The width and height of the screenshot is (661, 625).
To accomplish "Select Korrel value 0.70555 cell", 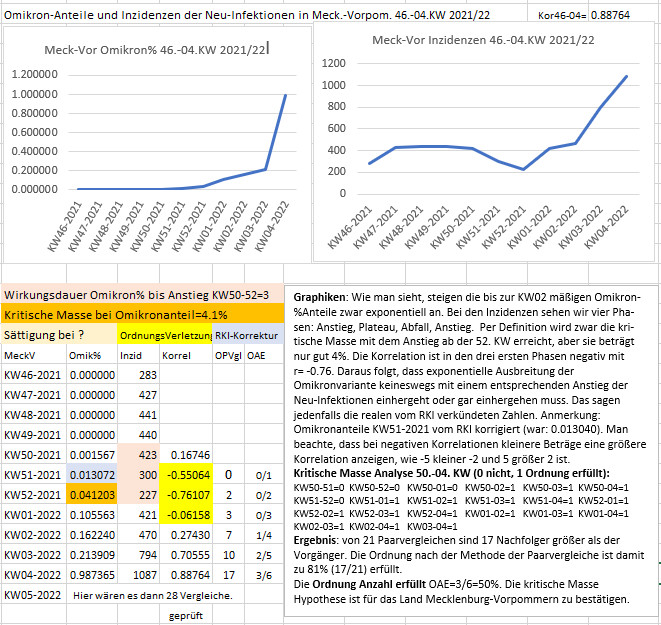I will tap(186, 555).
